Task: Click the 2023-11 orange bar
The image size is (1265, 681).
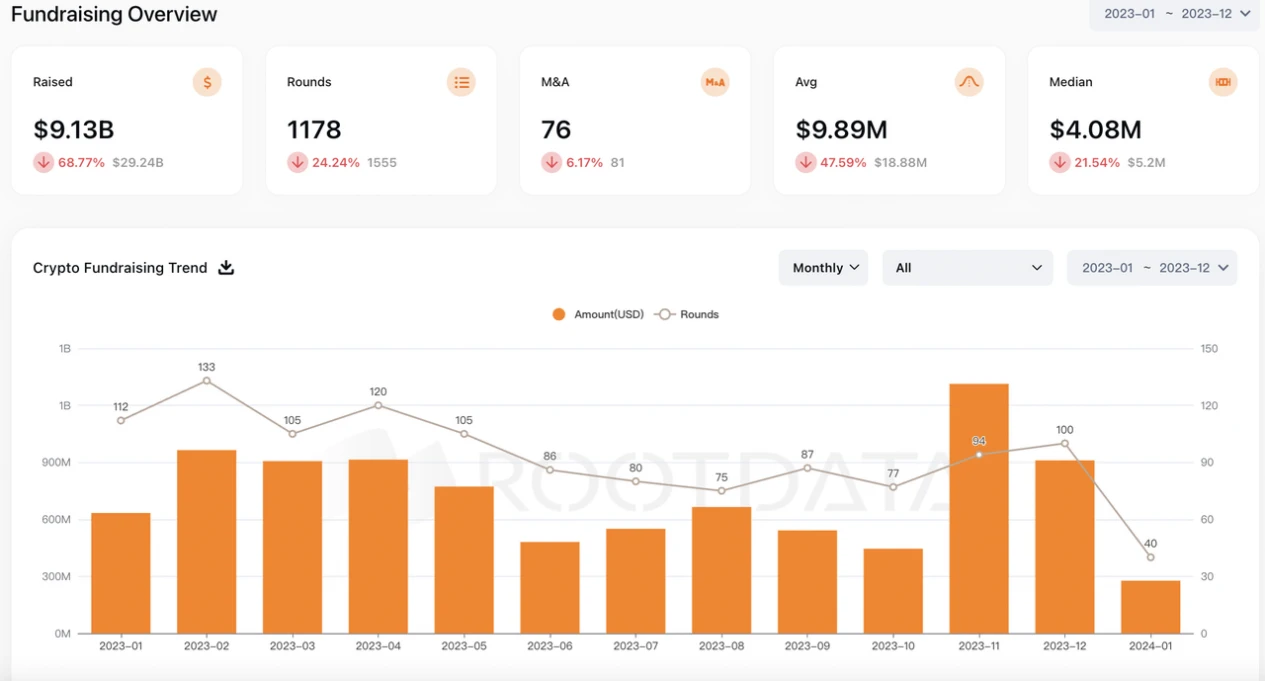Action: coord(979,508)
